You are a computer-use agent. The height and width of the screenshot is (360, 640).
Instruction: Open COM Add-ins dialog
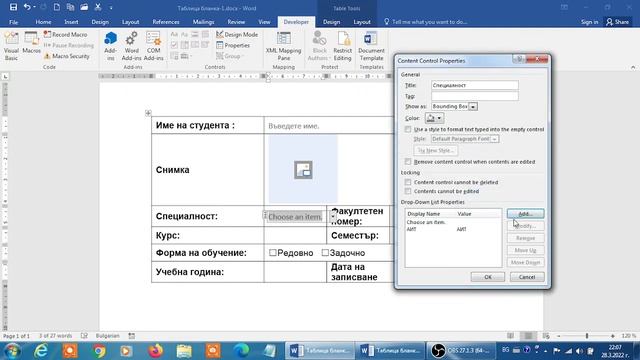click(x=153, y=47)
